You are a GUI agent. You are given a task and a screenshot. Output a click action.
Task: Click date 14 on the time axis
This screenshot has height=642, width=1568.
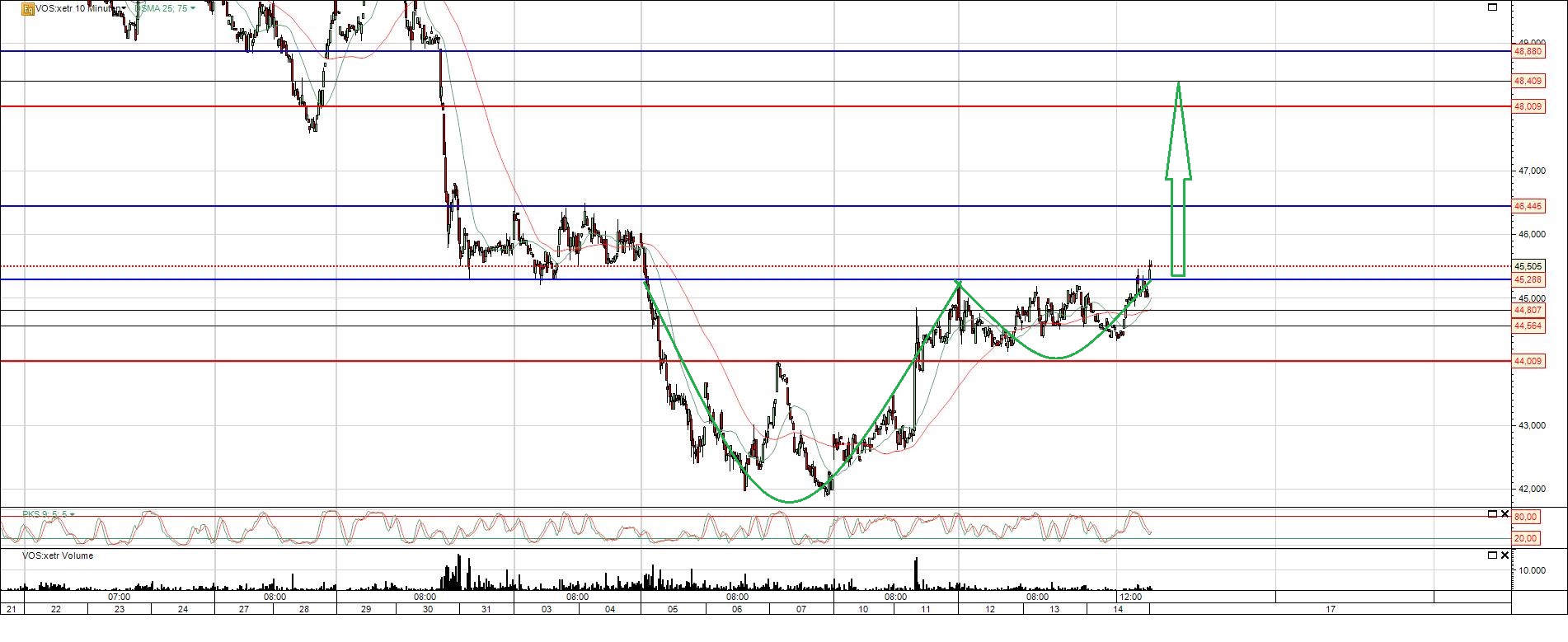pyautogui.click(x=1118, y=609)
